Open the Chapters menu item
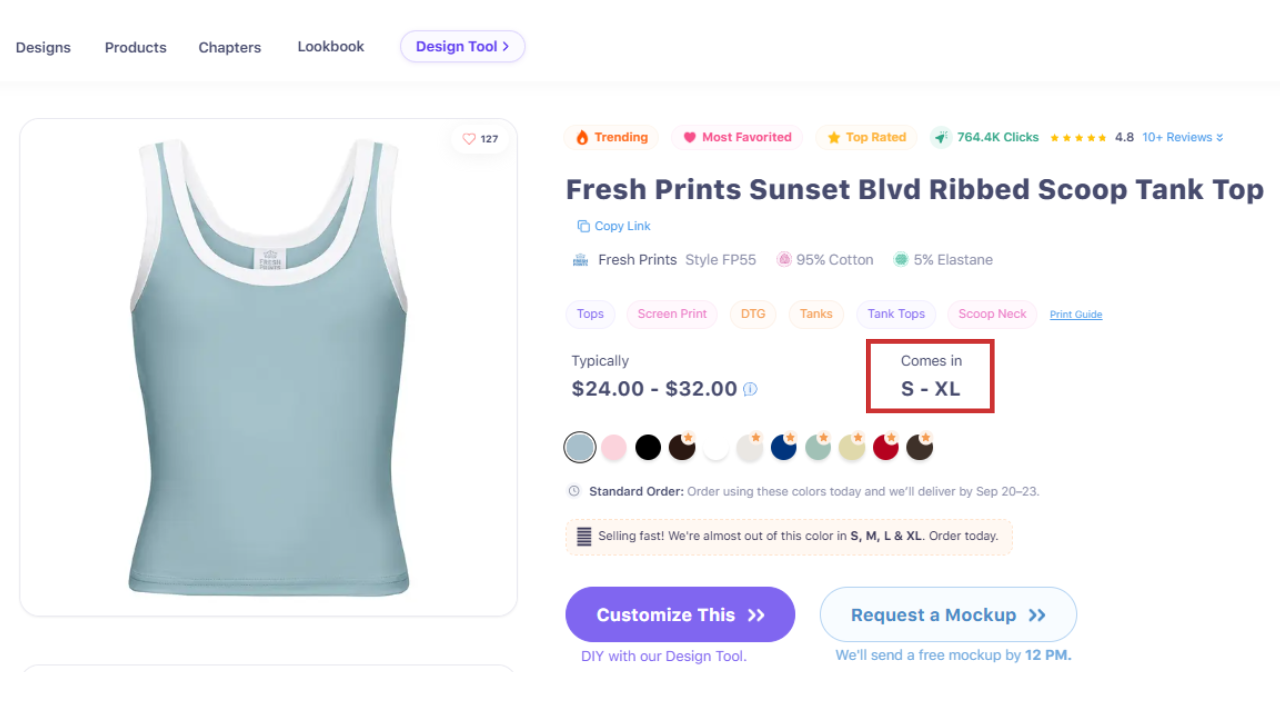Screen dimensions: 1280x720 coord(230,47)
